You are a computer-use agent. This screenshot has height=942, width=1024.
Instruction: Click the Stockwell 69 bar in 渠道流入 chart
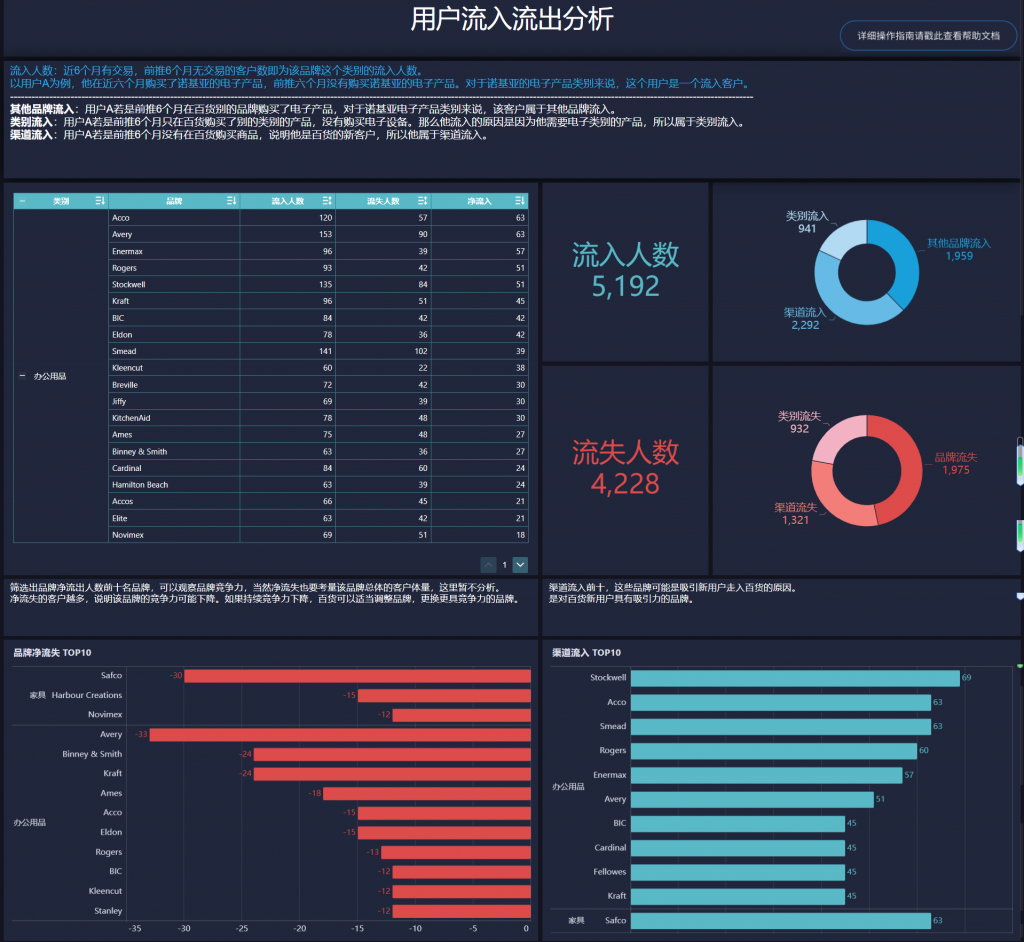tap(795, 678)
